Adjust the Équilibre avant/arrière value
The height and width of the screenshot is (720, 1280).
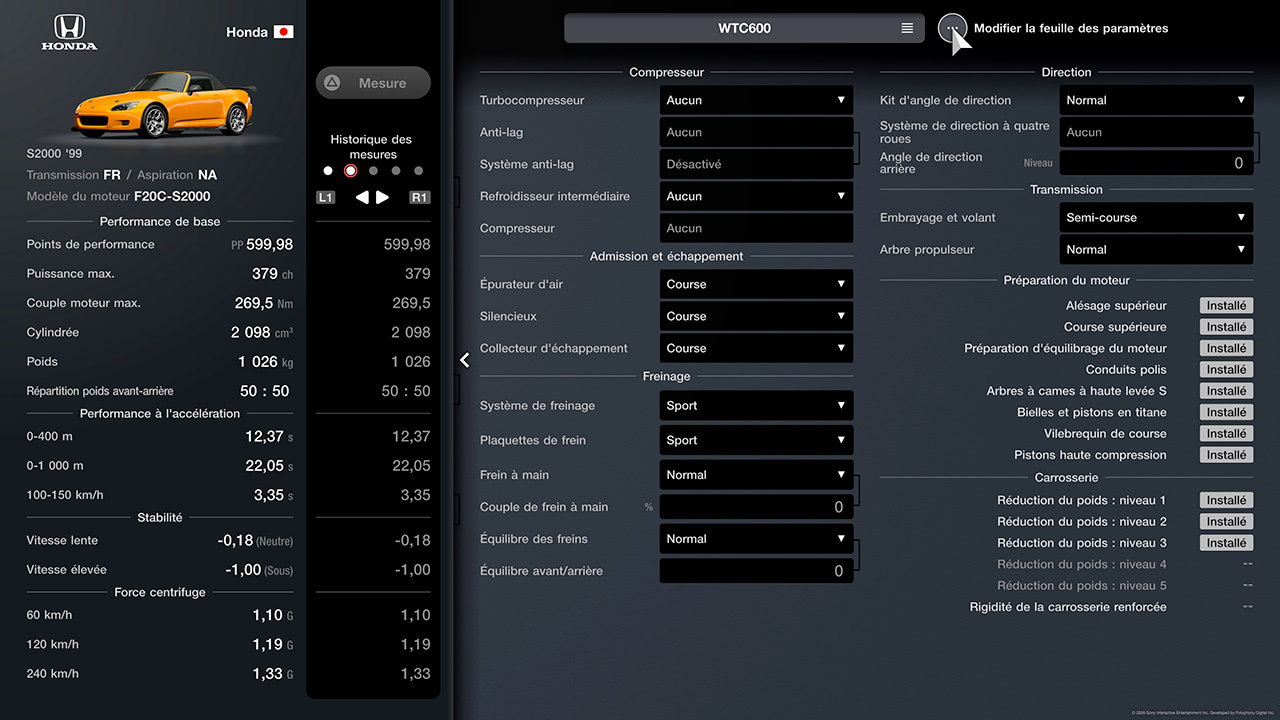pos(756,571)
